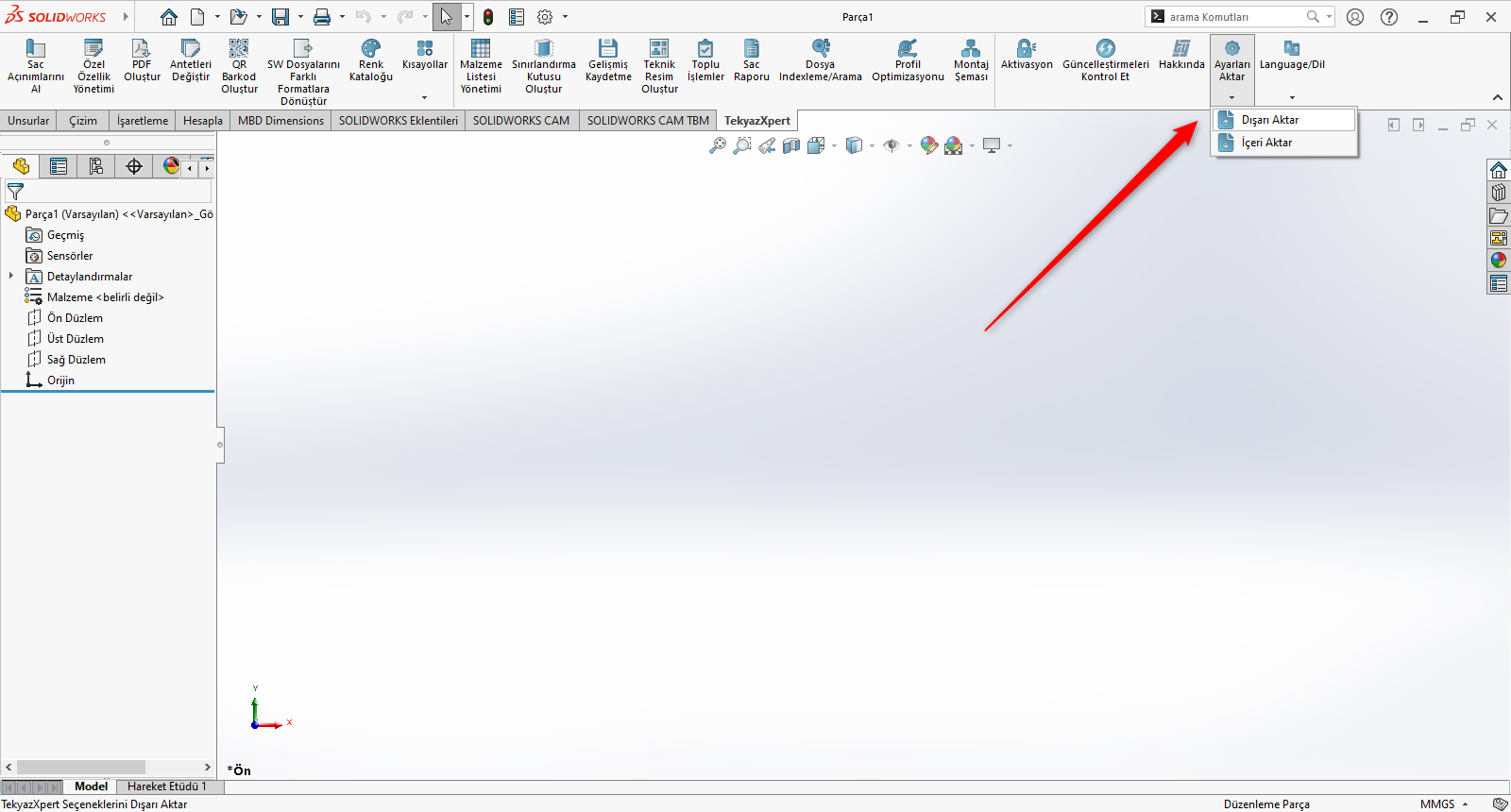Open the FeatureManager design tree tab
The height and width of the screenshot is (812, 1511).
pos(21,167)
